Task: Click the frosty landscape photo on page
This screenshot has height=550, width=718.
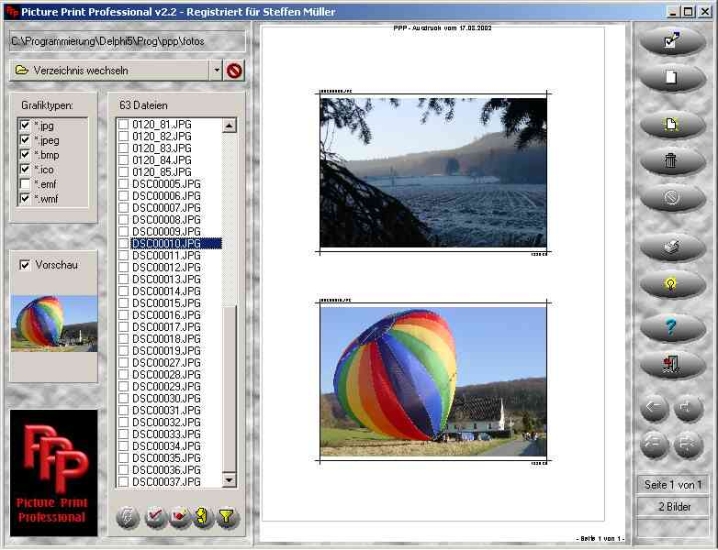Action: click(433, 172)
